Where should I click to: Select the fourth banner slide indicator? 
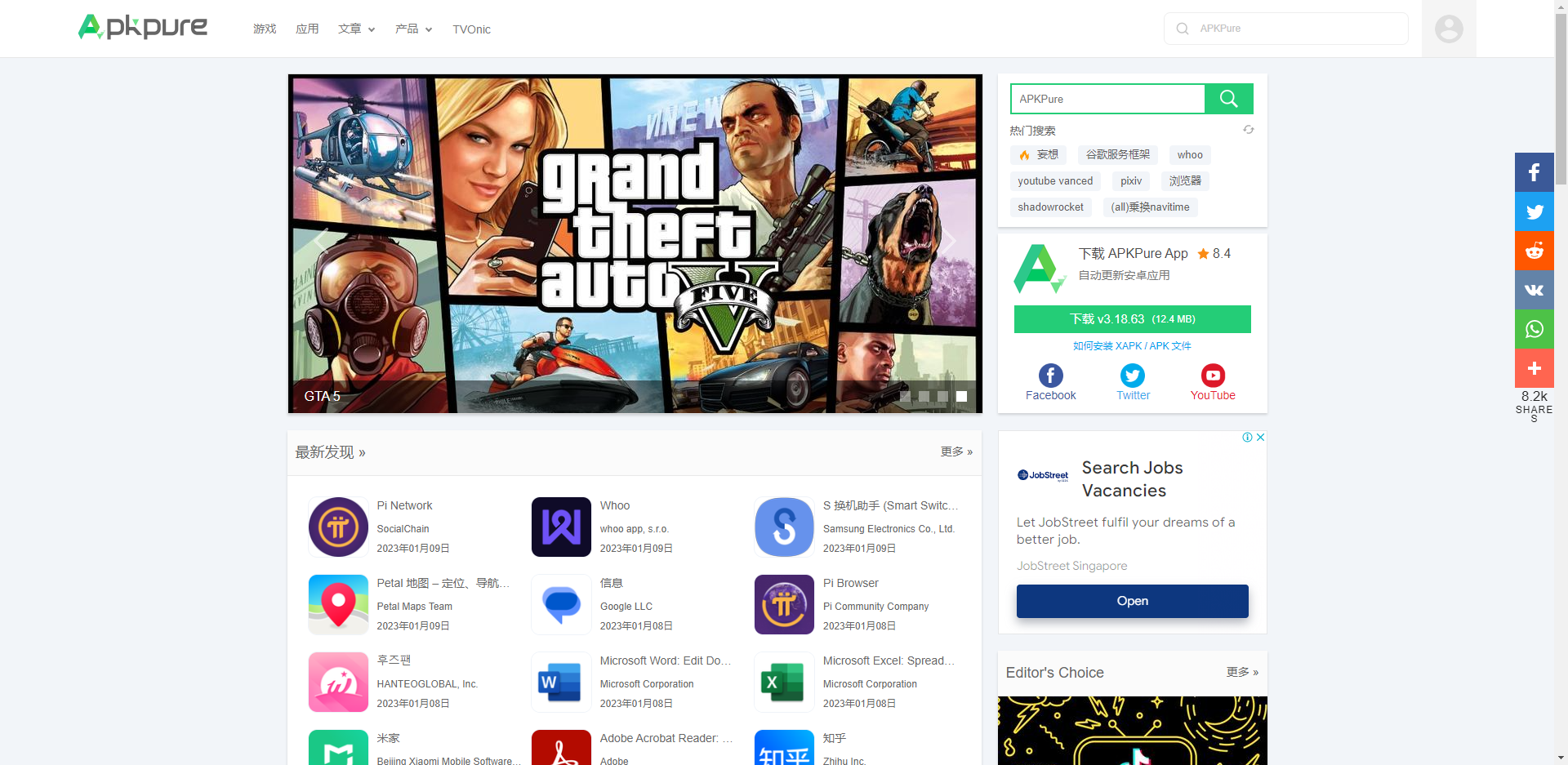(962, 396)
